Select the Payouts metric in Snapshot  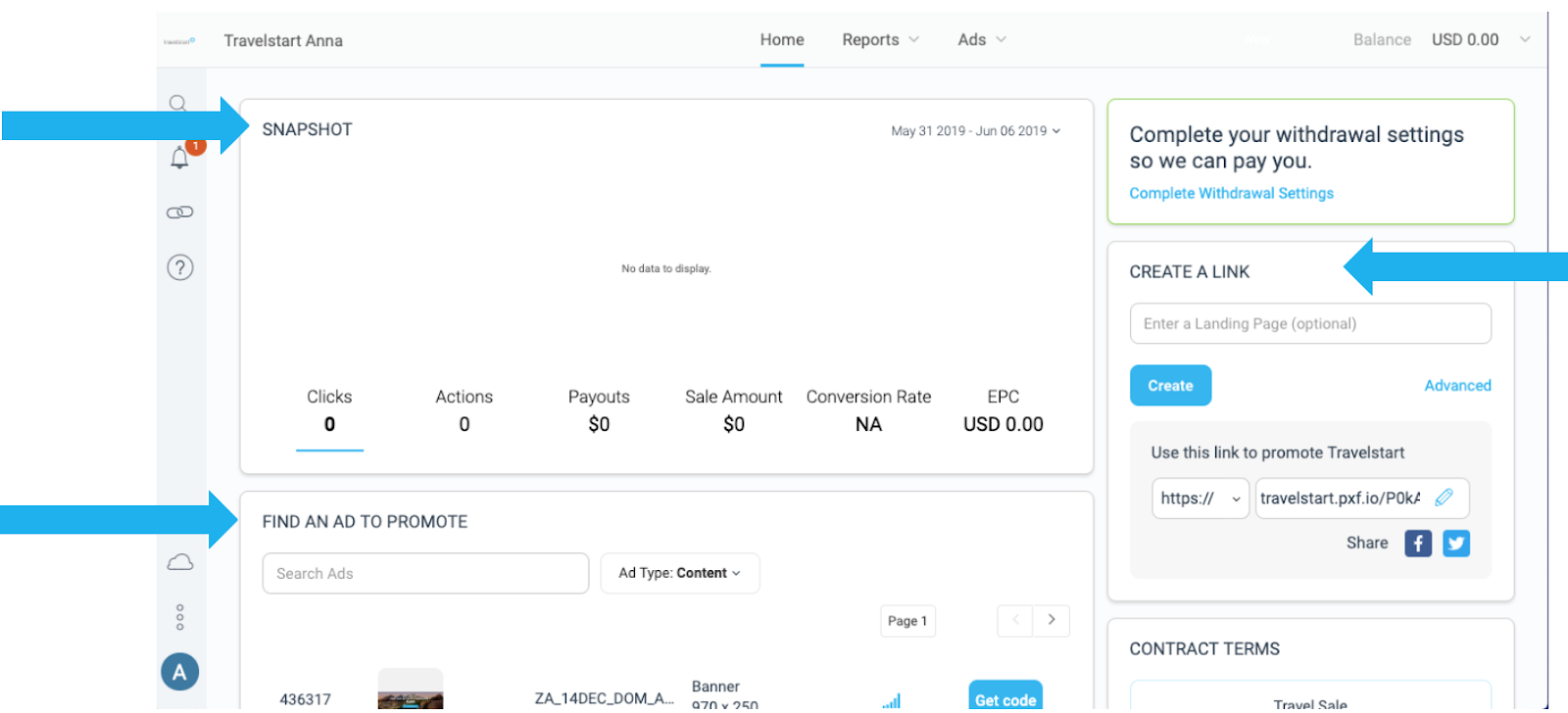point(599,410)
